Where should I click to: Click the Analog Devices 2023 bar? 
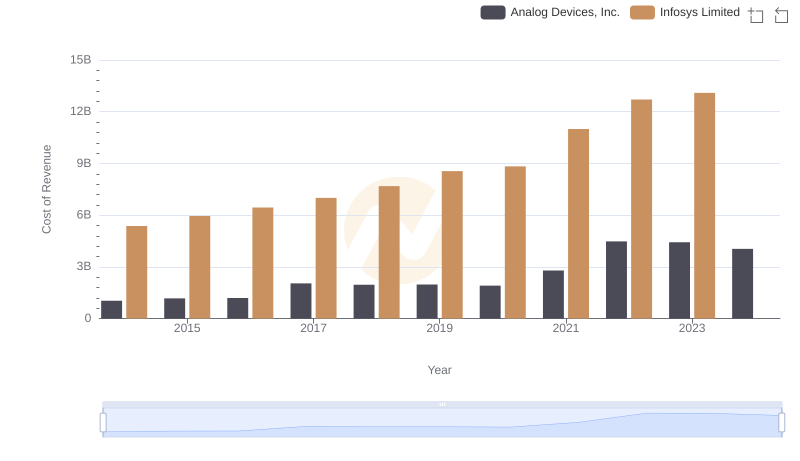[679, 280]
